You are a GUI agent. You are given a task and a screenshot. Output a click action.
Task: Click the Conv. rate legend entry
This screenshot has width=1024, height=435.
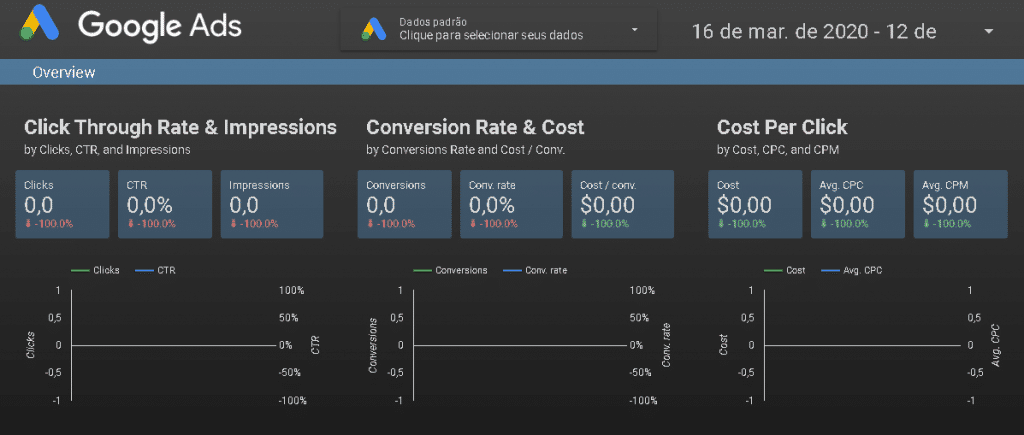[535, 270]
